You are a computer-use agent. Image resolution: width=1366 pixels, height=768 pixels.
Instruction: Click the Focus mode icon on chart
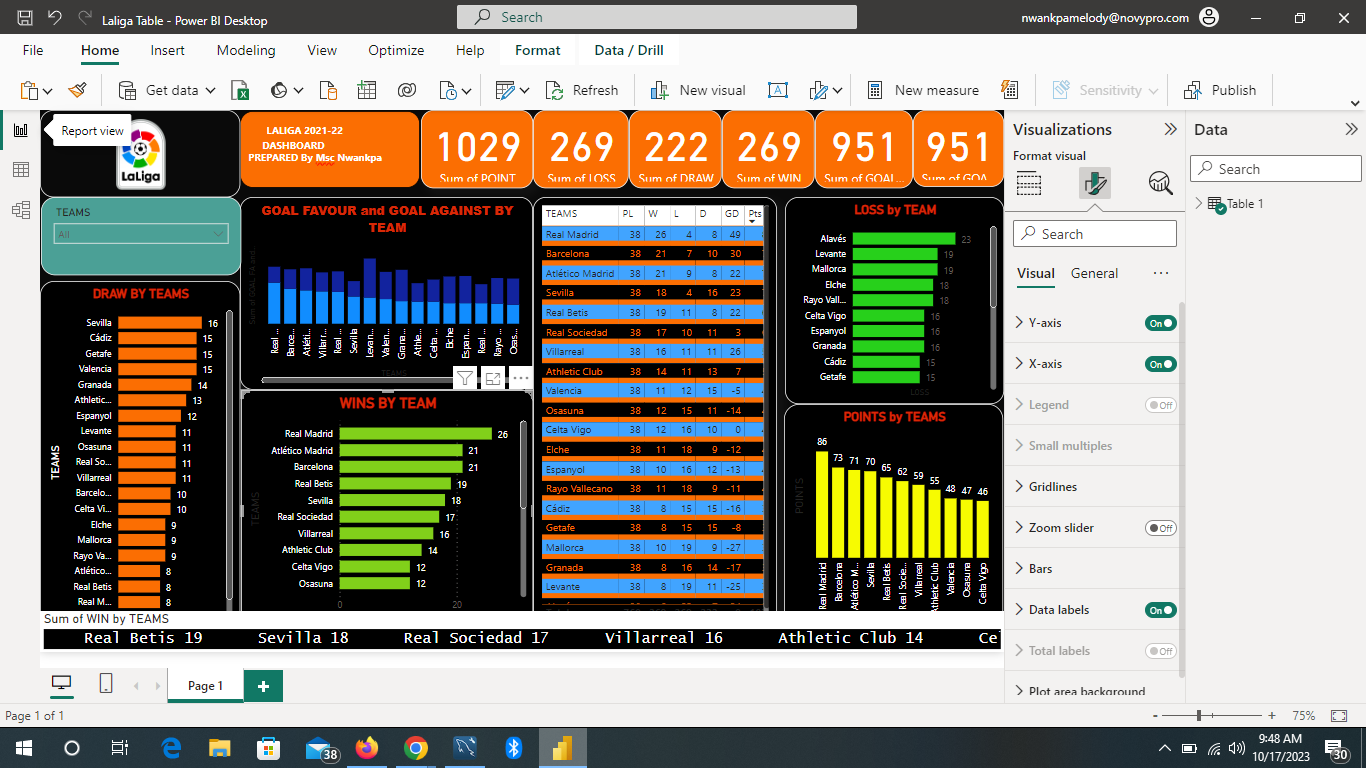[x=493, y=378]
